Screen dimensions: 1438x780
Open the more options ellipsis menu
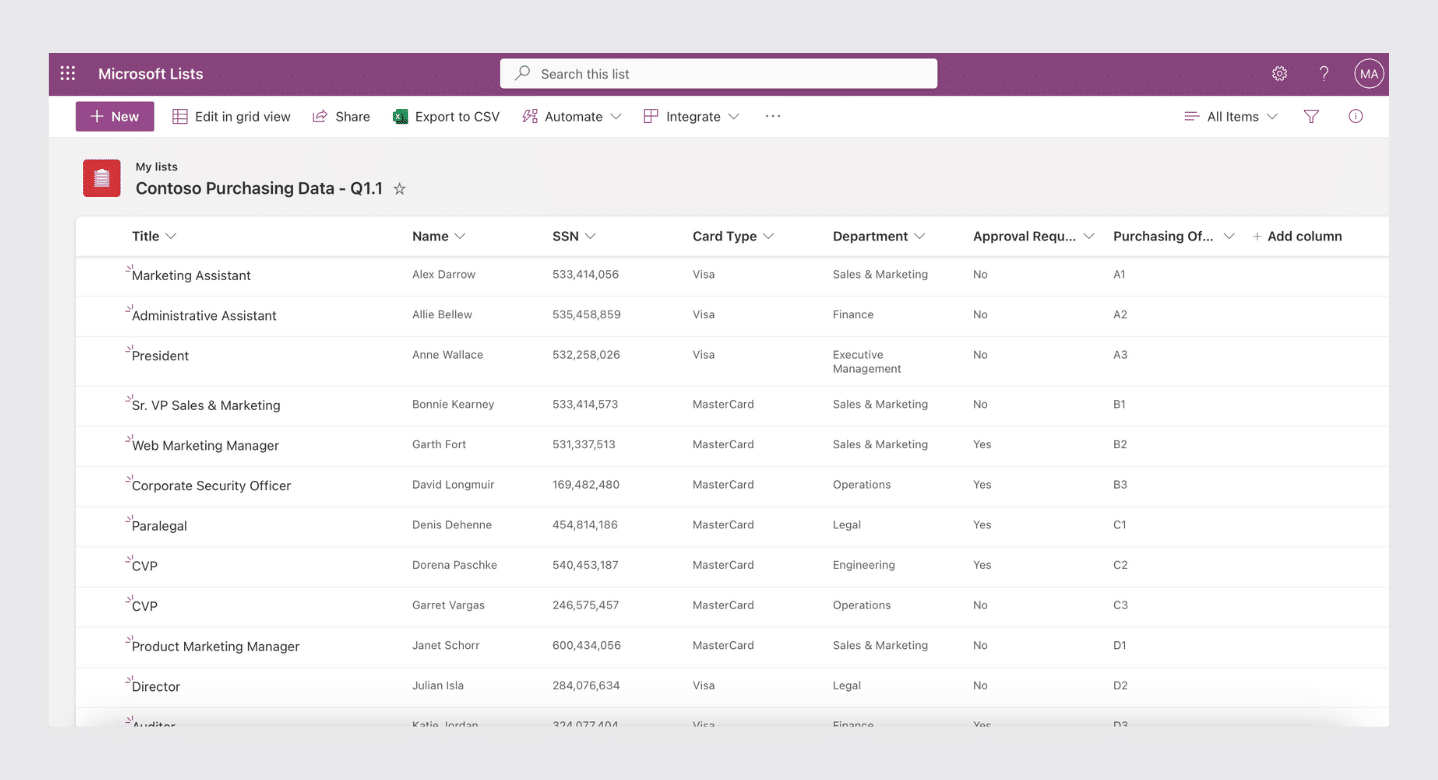pos(772,116)
